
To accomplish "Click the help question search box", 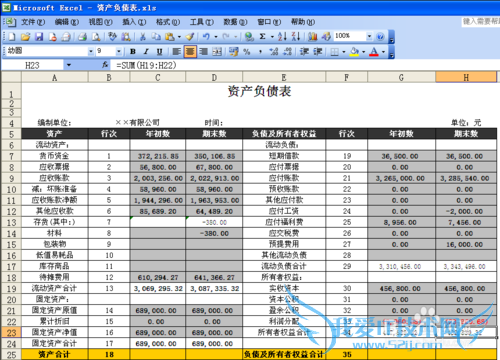I will coord(480,22).
